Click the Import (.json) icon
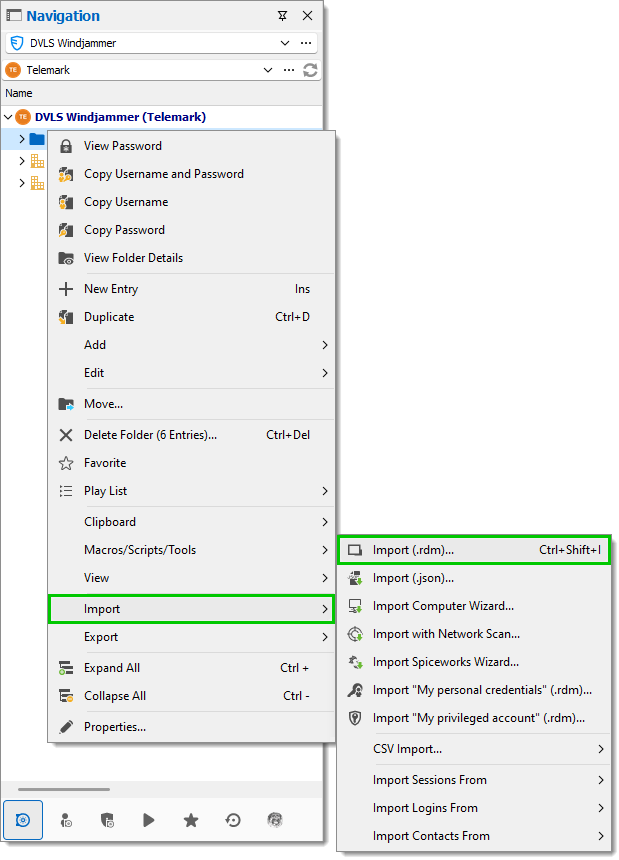 coord(355,578)
